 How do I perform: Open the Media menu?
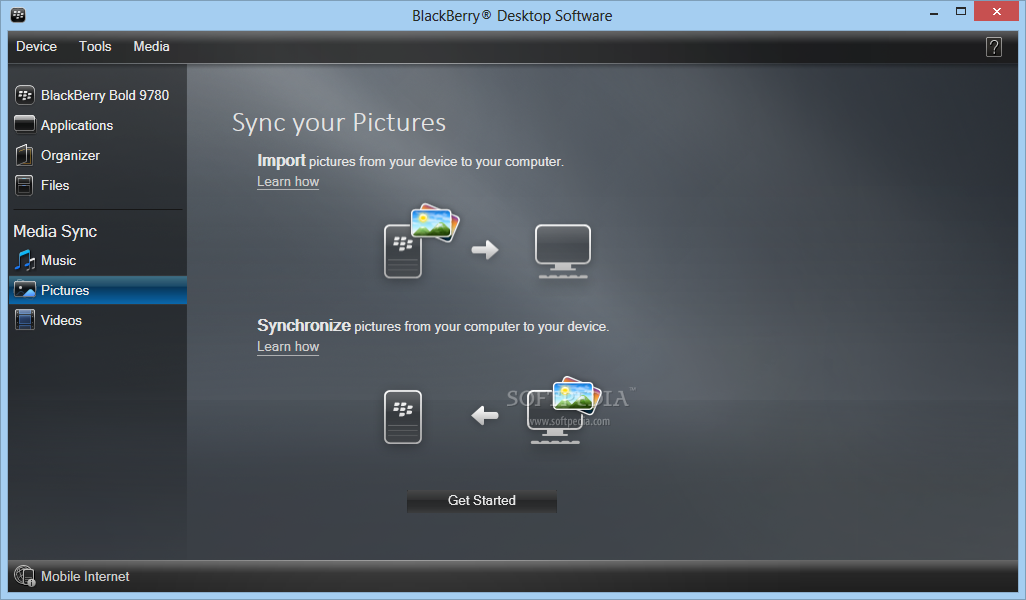point(151,46)
